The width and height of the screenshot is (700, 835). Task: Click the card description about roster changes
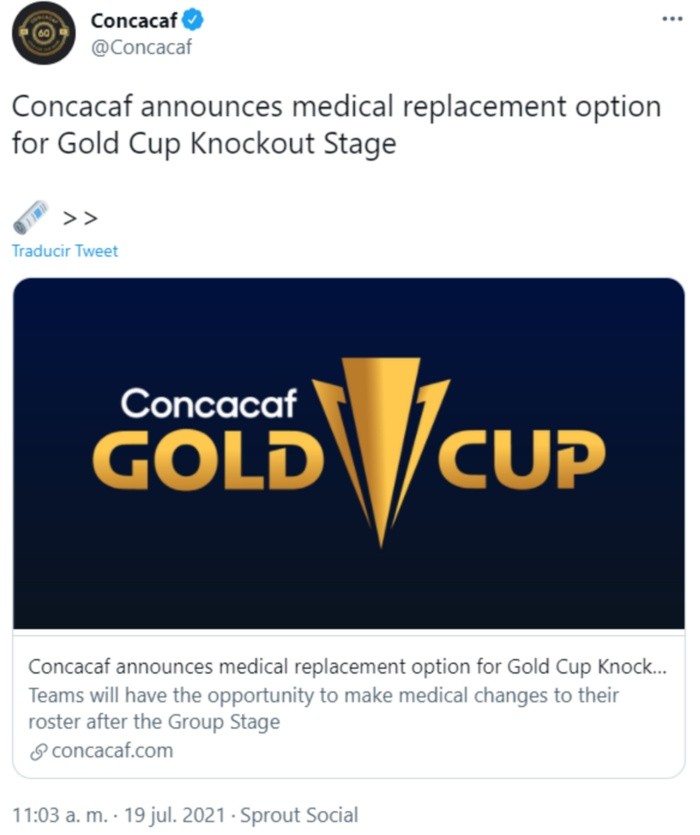point(323,708)
